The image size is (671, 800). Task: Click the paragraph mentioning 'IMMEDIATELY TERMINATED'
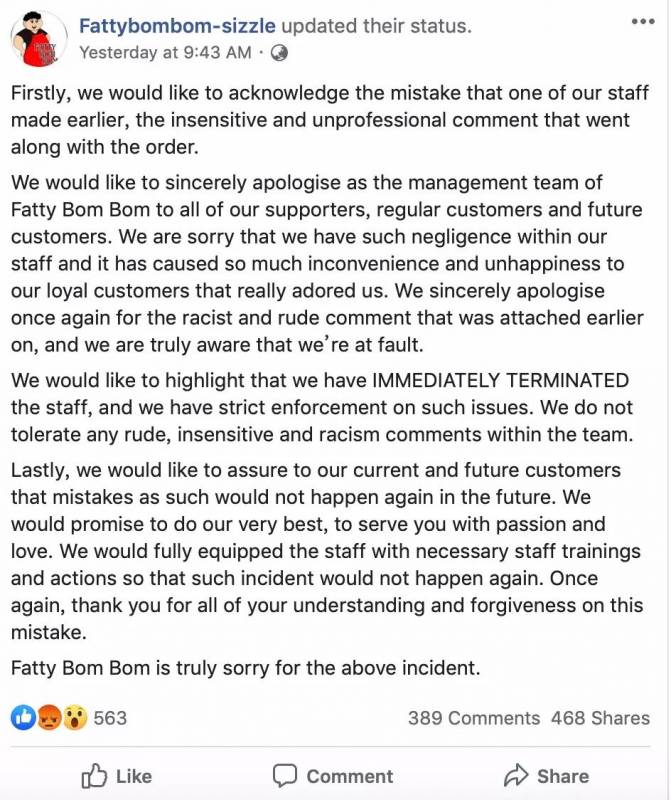point(330,407)
